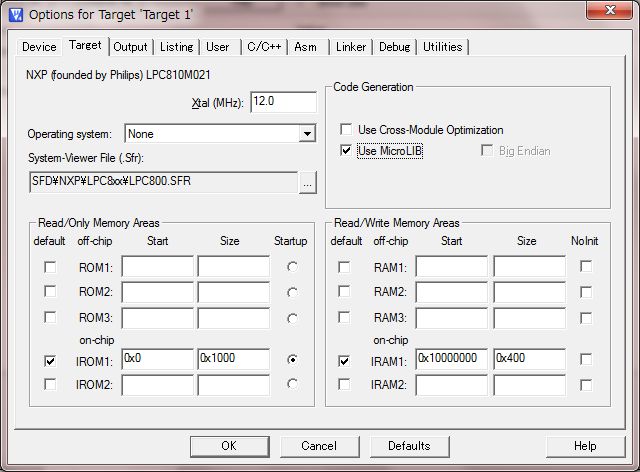Click the IROM1 Size field

pos(233,359)
